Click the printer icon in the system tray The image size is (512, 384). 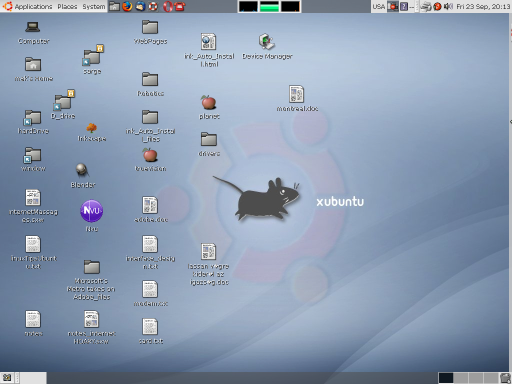click(426, 6)
